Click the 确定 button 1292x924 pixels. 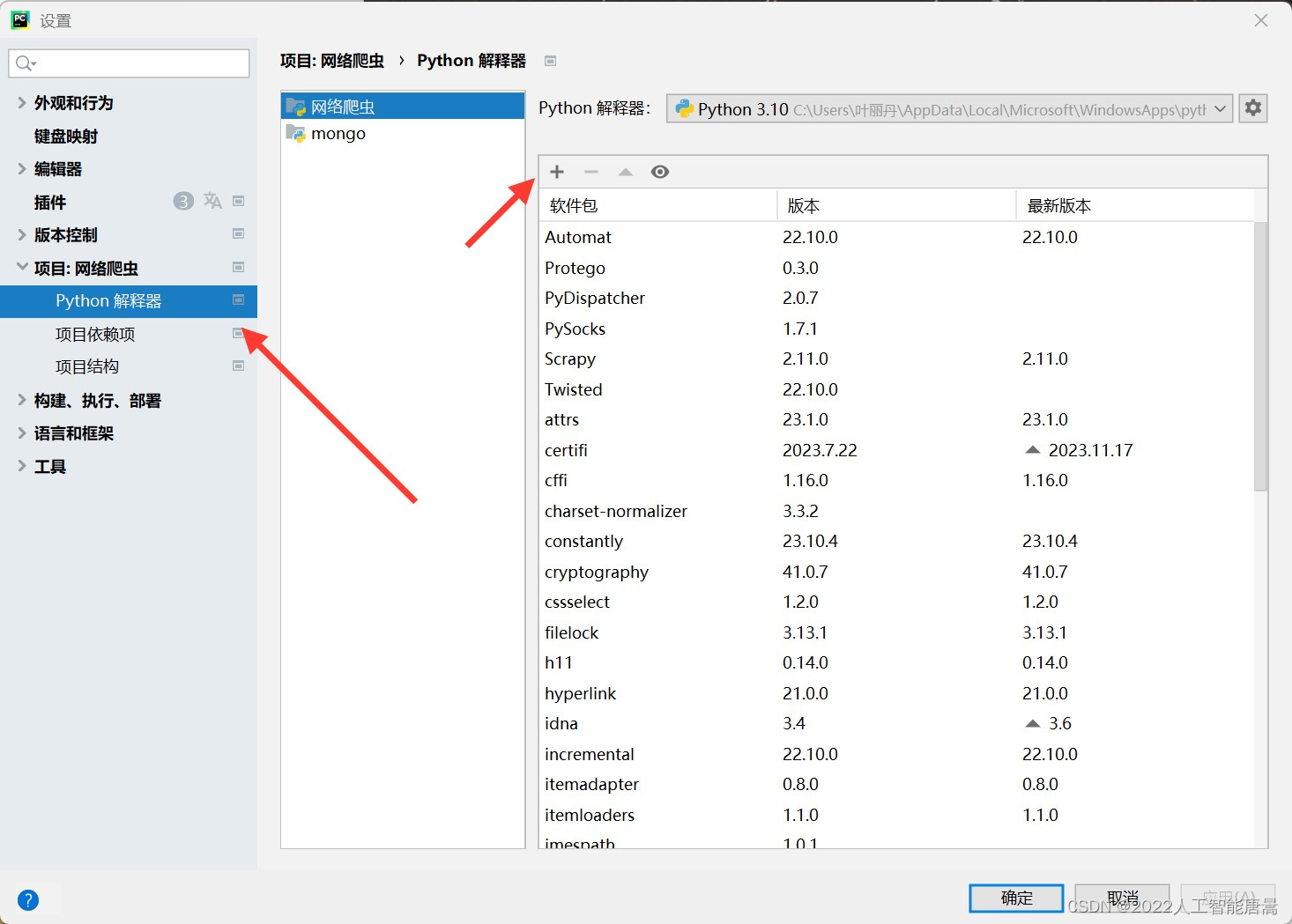point(1016,898)
